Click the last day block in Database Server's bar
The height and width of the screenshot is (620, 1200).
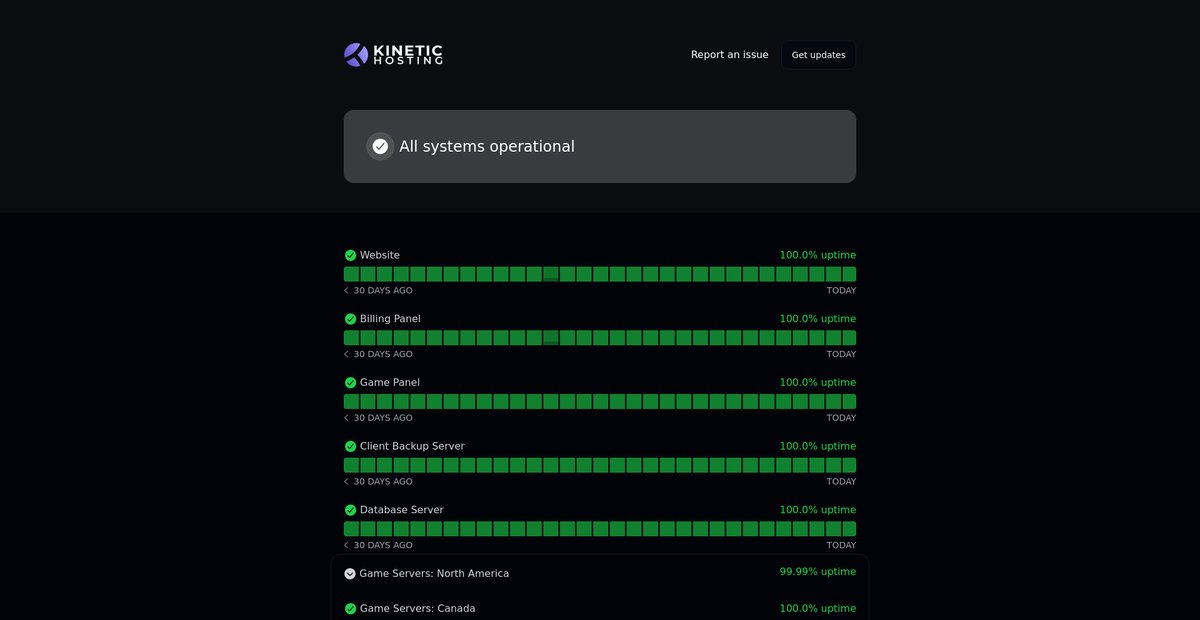coord(849,529)
